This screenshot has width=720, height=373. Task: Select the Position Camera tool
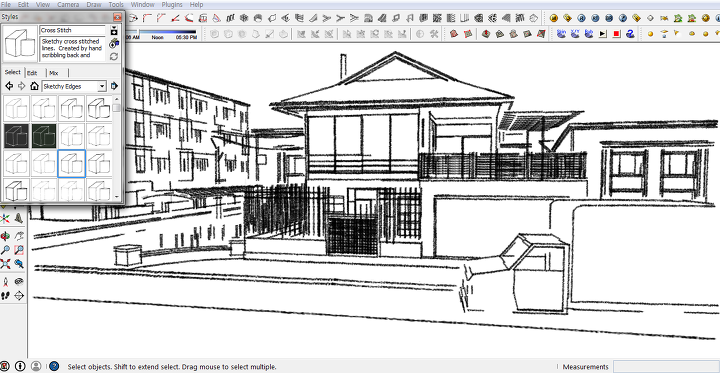pos(6,282)
